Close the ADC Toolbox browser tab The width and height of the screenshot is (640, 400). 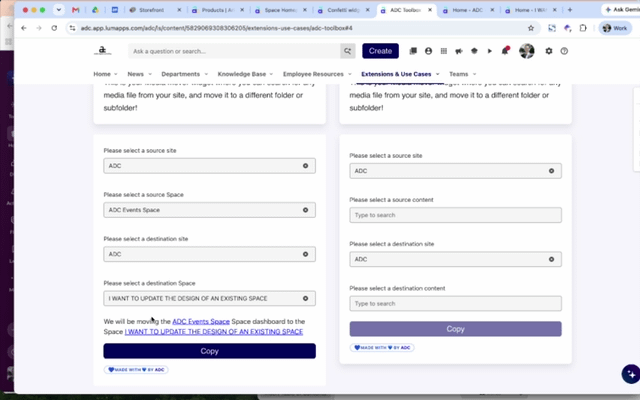coord(430,10)
